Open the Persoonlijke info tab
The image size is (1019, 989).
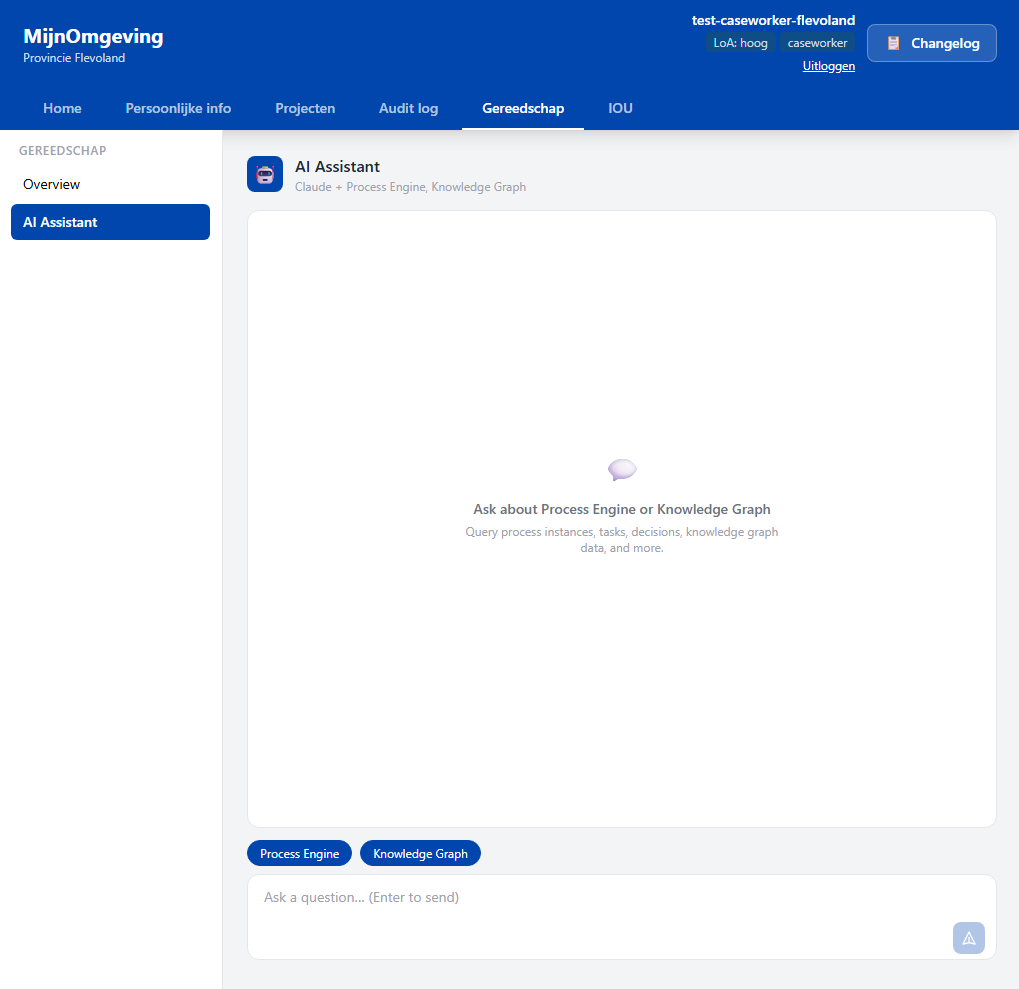(x=178, y=108)
